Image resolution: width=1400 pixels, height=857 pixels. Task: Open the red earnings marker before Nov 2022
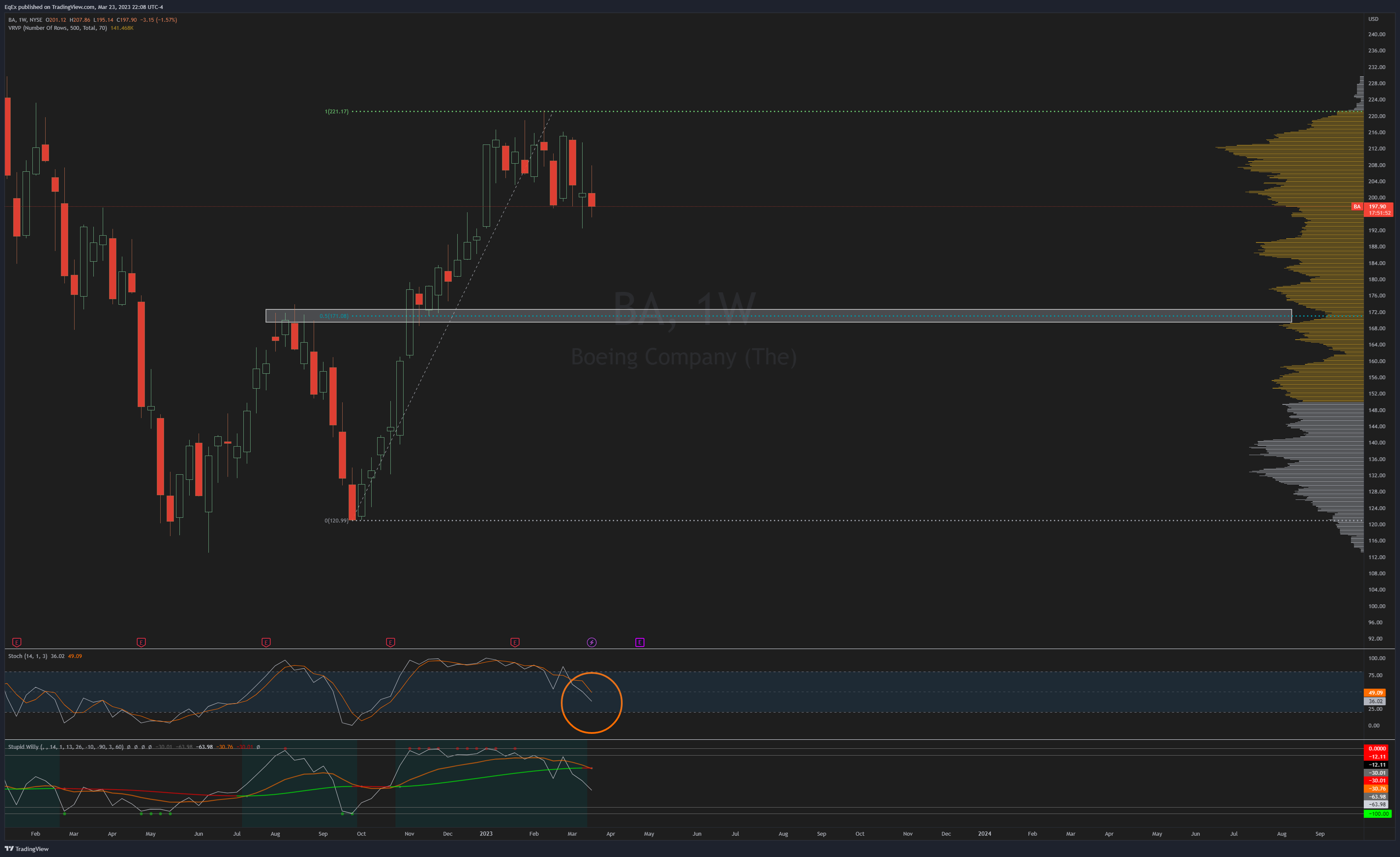click(x=390, y=642)
